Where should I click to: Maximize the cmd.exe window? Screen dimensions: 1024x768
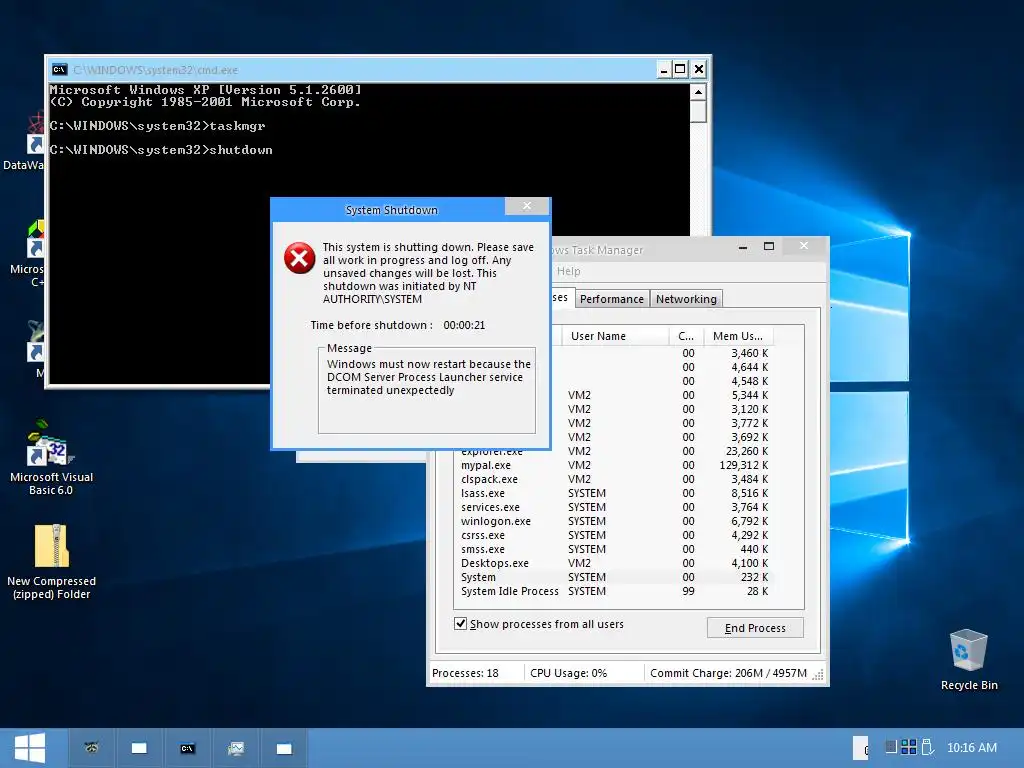[x=680, y=69]
